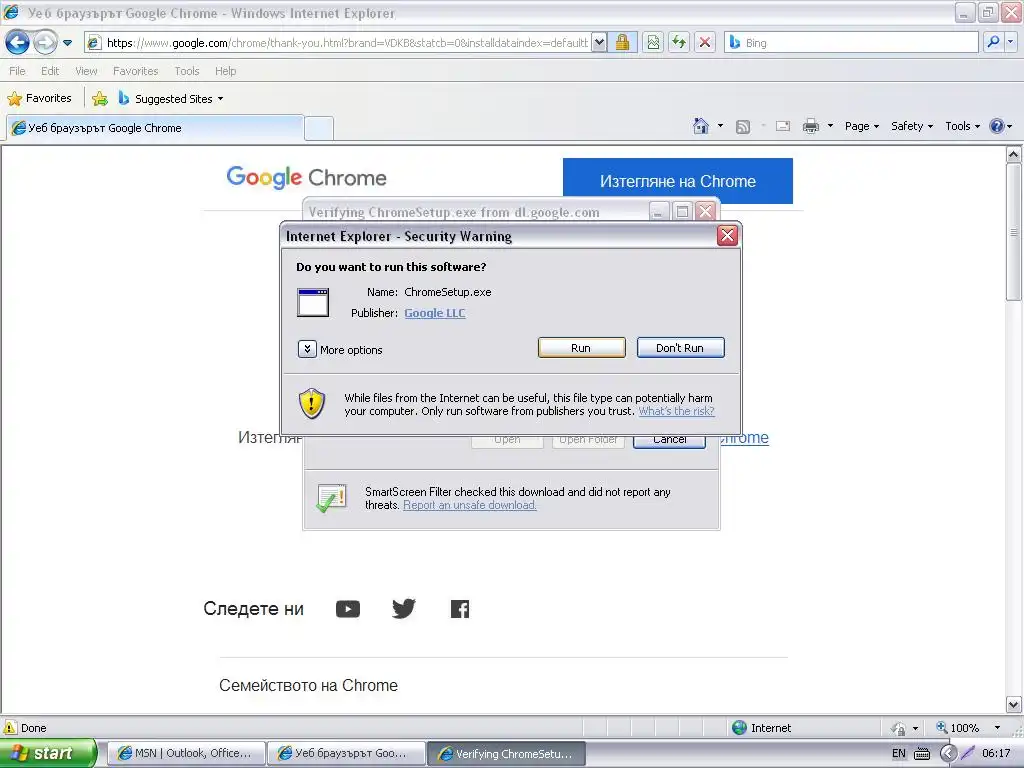Screen dimensions: 1024x768
Task: Click the What's the risk link
Action: point(677,411)
